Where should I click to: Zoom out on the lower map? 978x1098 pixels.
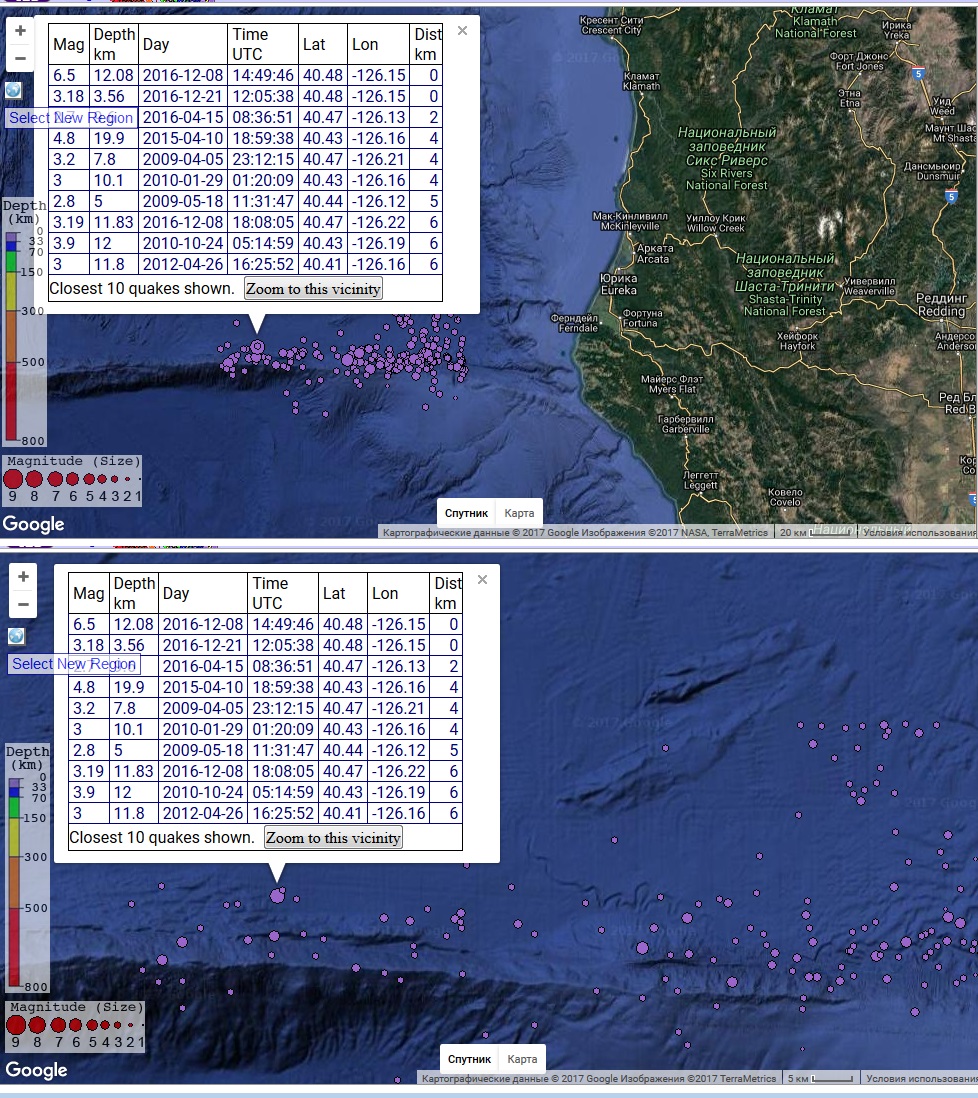[x=23, y=604]
